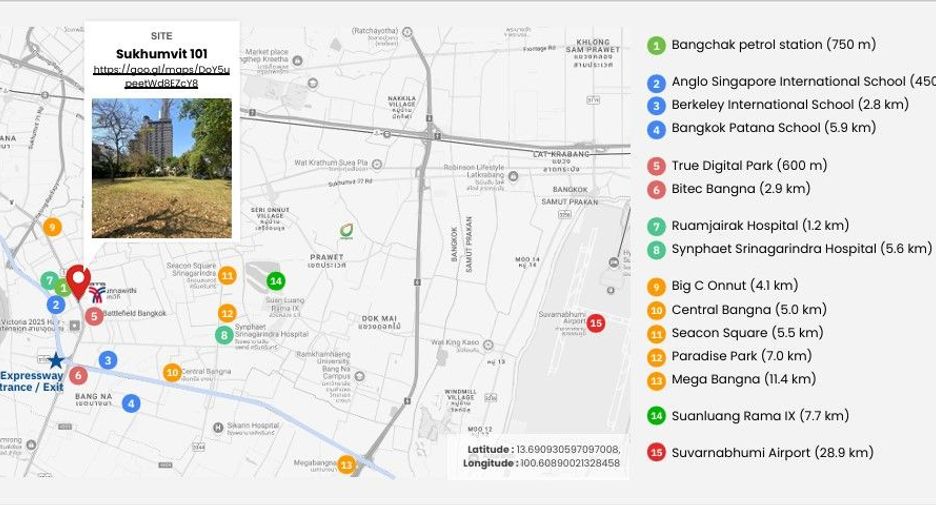Click legend icon 13 for Mega Bangna
Screen dimensions: 936x505
click(x=656, y=380)
